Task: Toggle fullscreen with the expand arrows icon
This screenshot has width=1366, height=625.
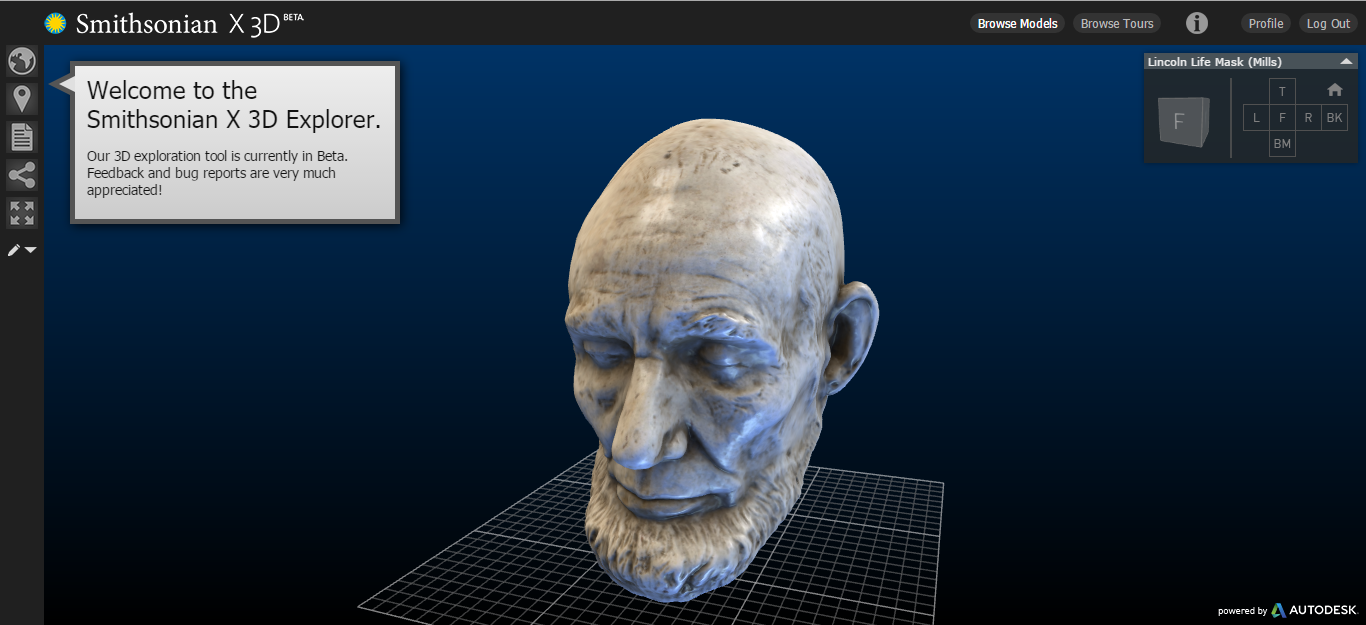Action: (22, 212)
